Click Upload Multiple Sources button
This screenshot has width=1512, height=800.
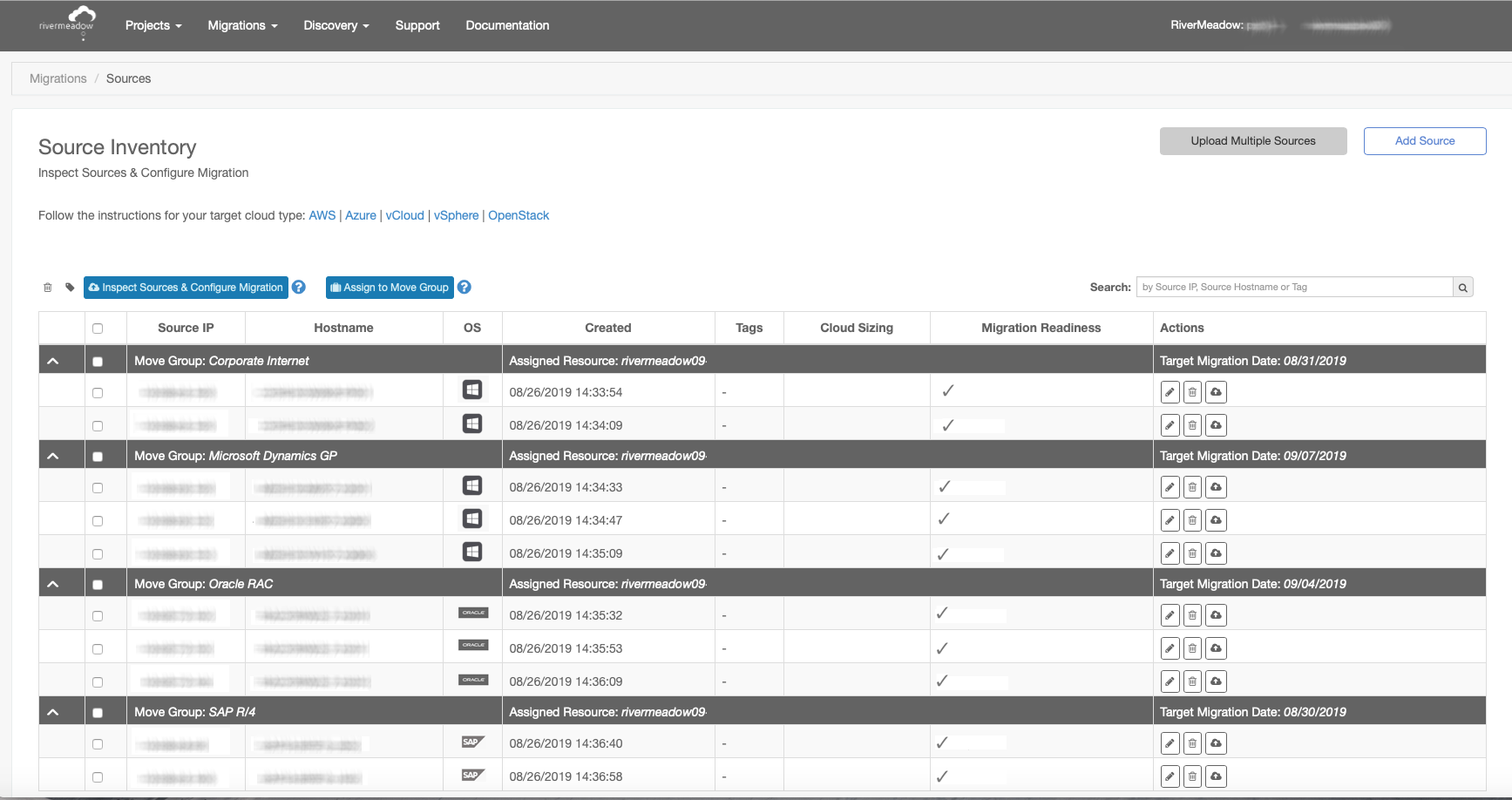point(1253,141)
